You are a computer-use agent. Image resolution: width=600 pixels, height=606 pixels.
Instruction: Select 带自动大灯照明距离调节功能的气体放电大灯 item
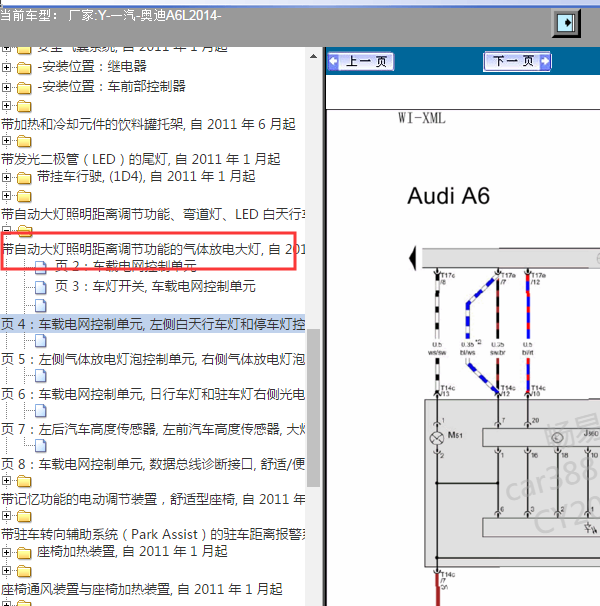pyautogui.click(x=153, y=249)
